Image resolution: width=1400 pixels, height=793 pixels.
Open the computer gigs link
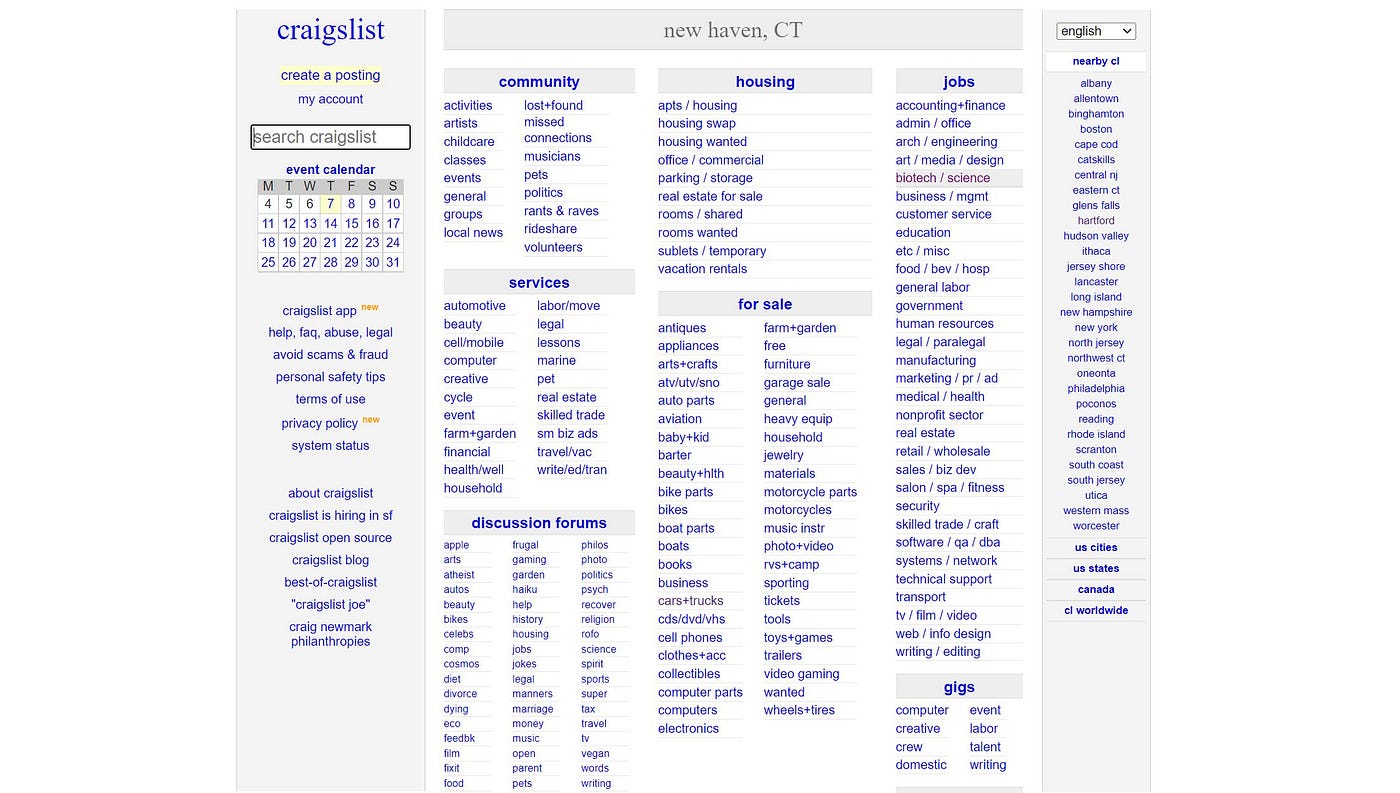click(922, 711)
